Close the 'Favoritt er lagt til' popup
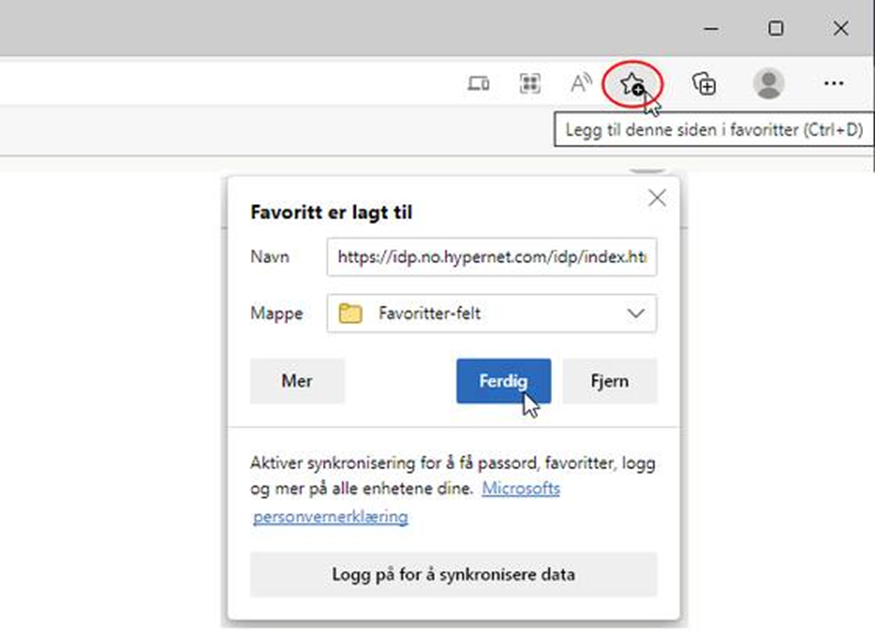 657,198
